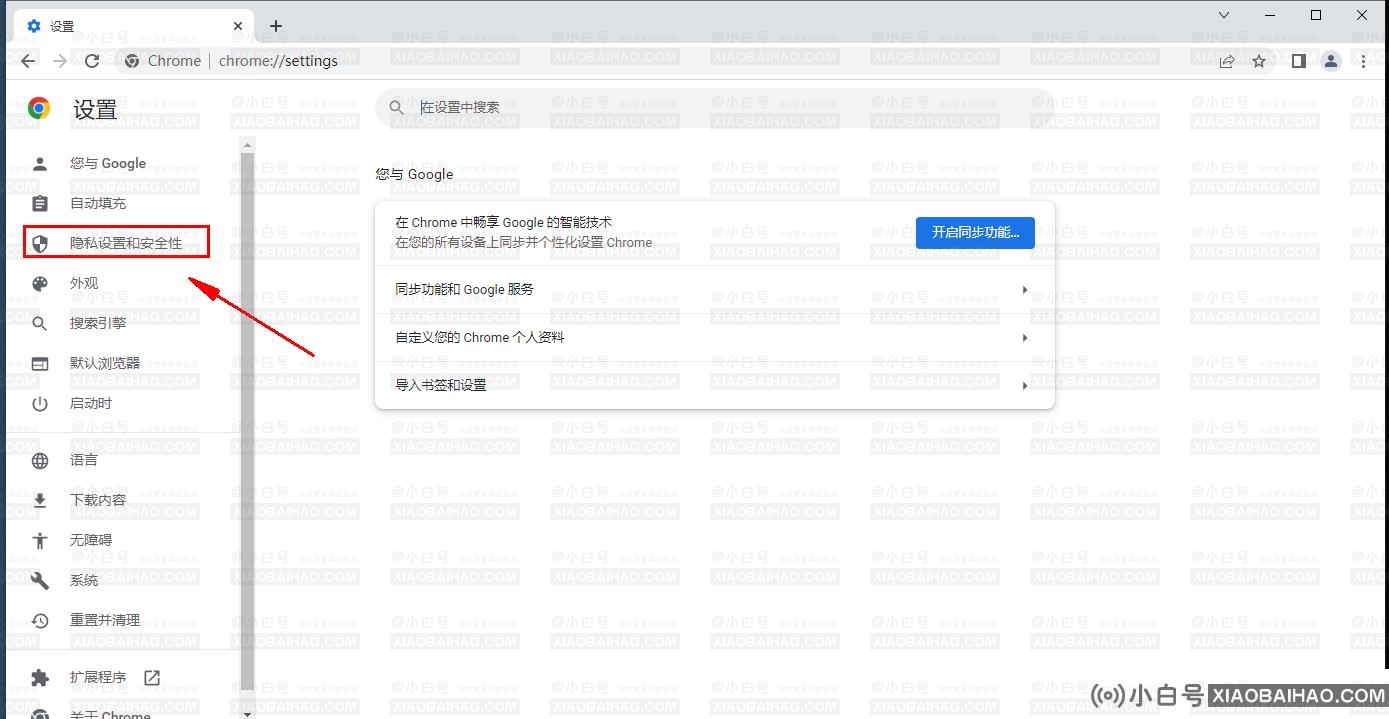The width and height of the screenshot is (1389, 719).
Task: Reload the settings page
Action: 92,61
